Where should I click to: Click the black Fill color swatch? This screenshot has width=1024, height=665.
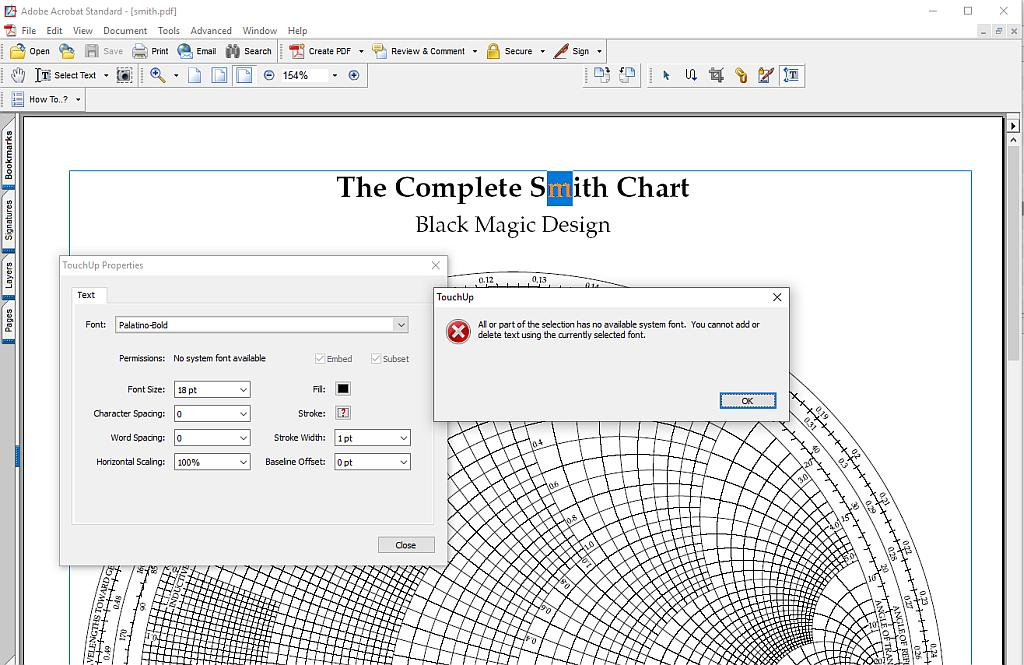[343, 389]
